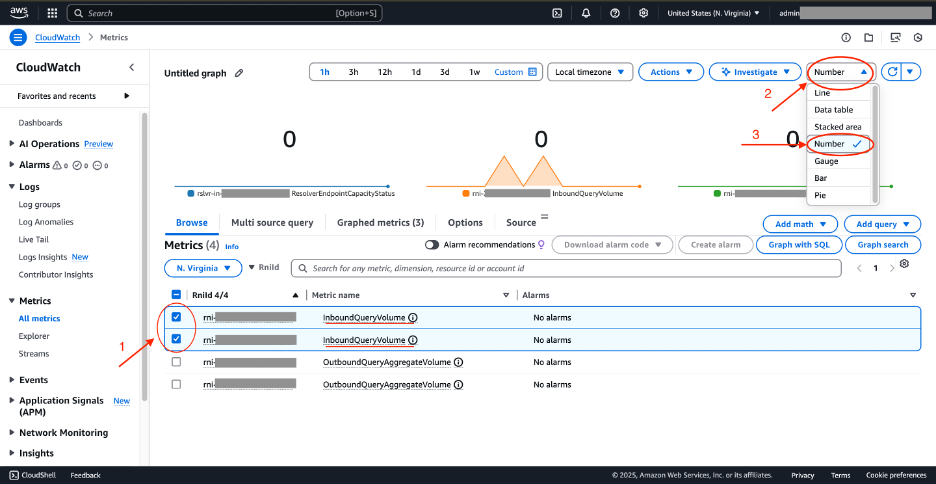
Task: Go to the next metrics page arrow
Action: 892,269
